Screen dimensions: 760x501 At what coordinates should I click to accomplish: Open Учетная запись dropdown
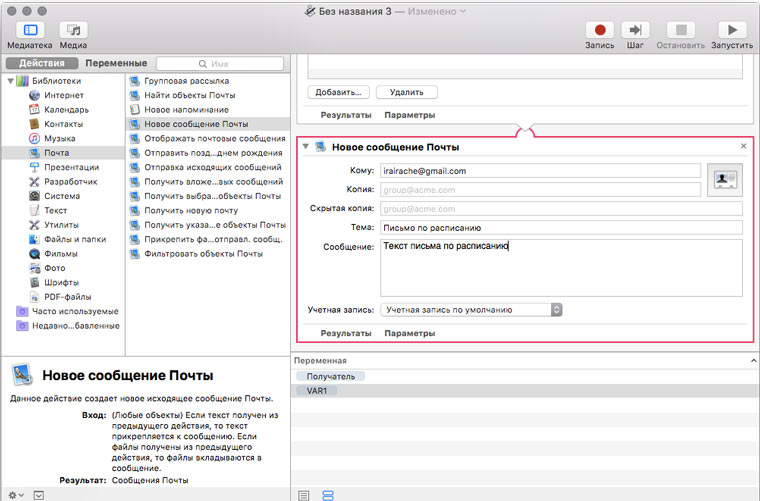pos(472,310)
